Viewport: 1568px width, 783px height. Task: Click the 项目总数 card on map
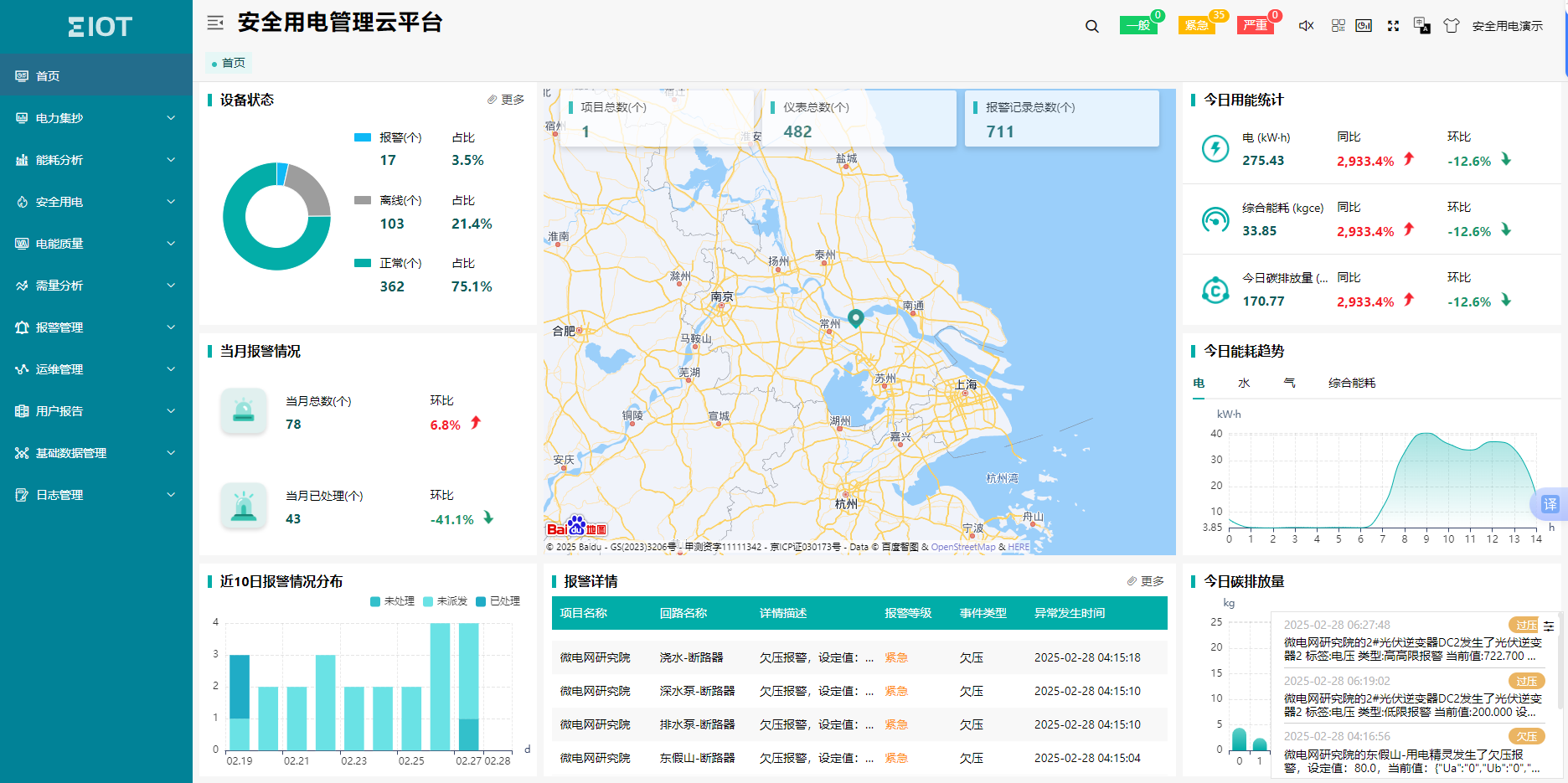[658, 119]
